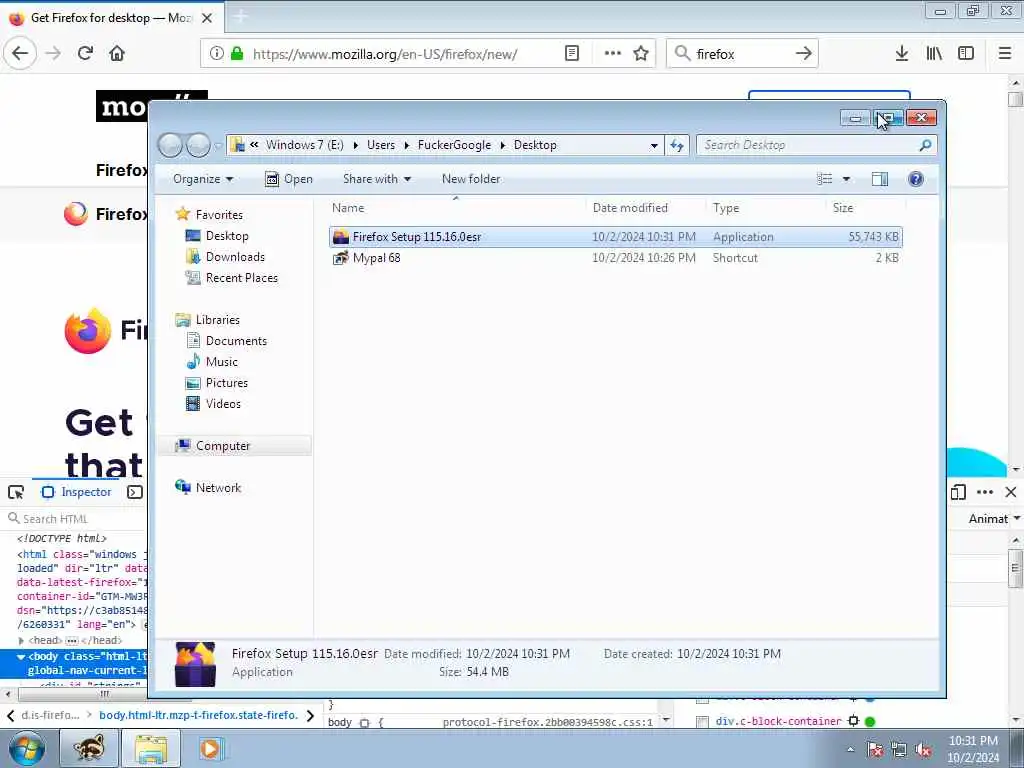Open page actions three-dot menu in URL bar

click(x=613, y=54)
